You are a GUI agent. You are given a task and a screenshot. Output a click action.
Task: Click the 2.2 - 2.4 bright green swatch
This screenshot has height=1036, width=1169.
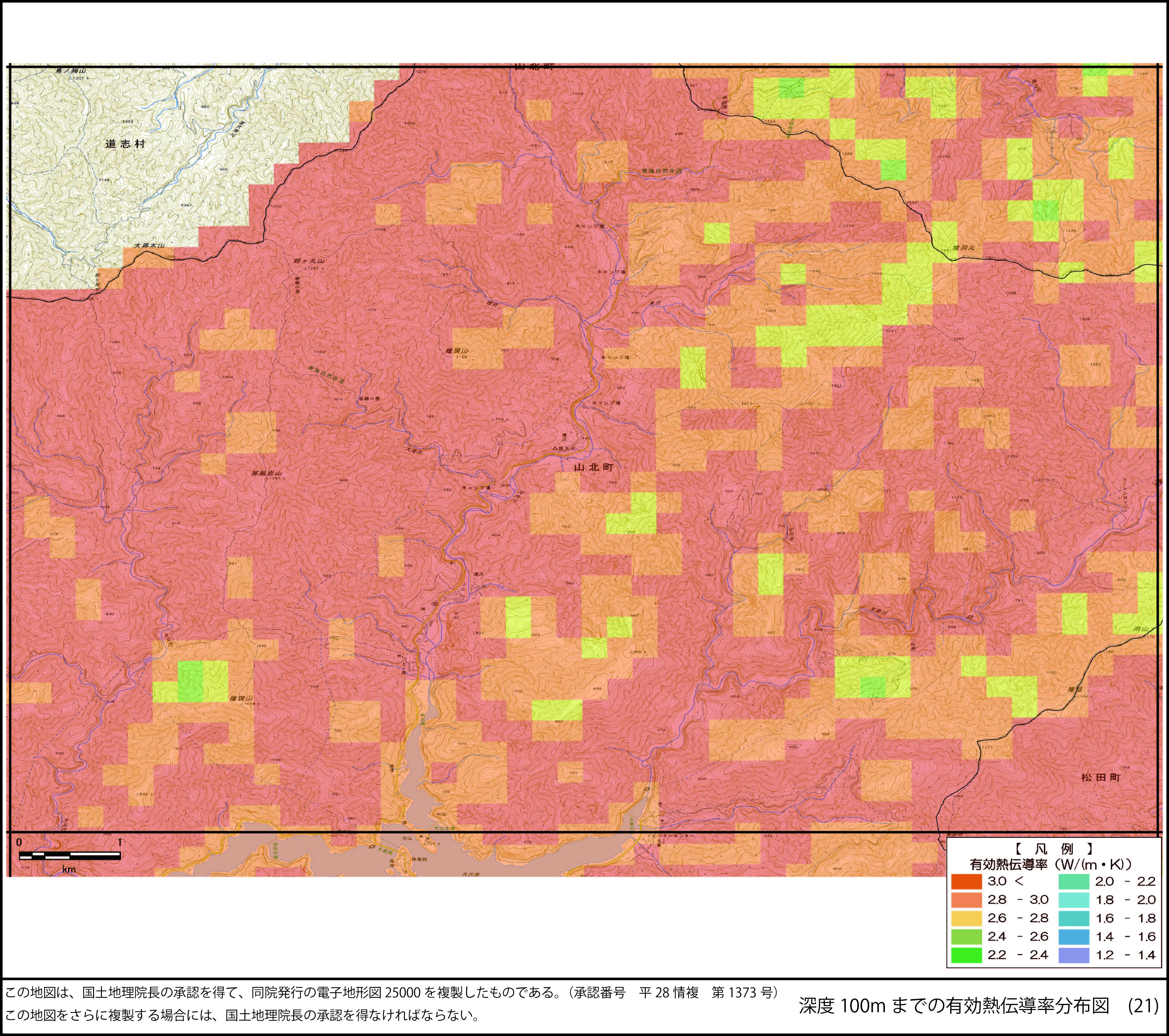tap(966, 955)
